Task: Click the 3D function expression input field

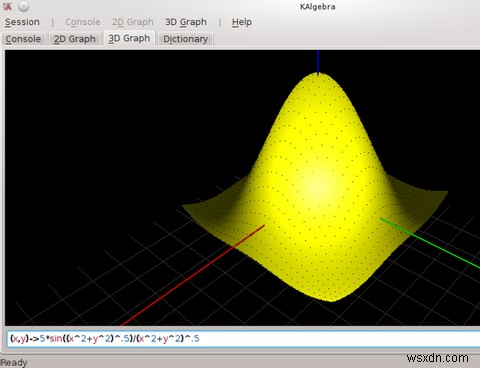Action: (243, 339)
